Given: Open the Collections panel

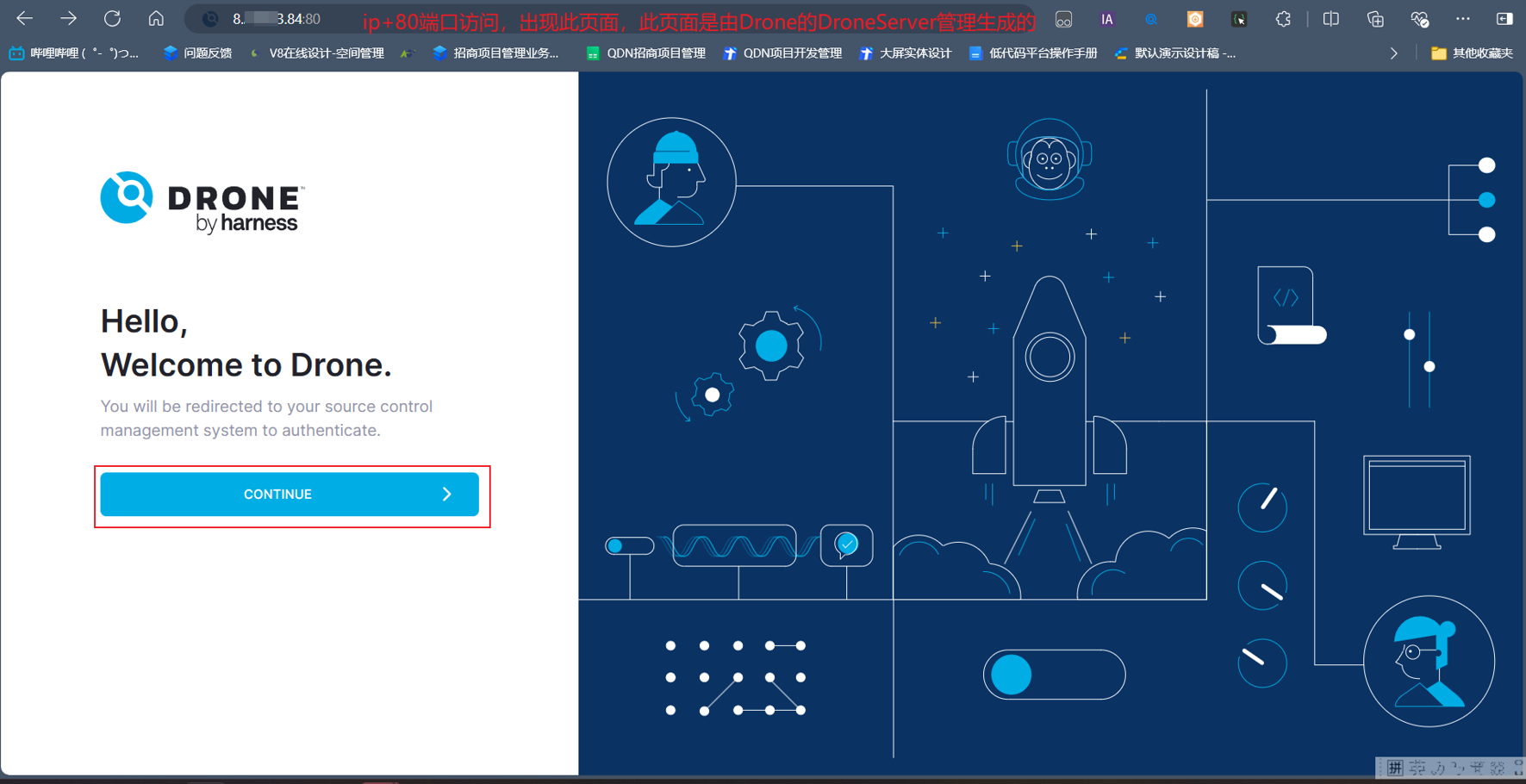Looking at the screenshot, I should [1375, 19].
